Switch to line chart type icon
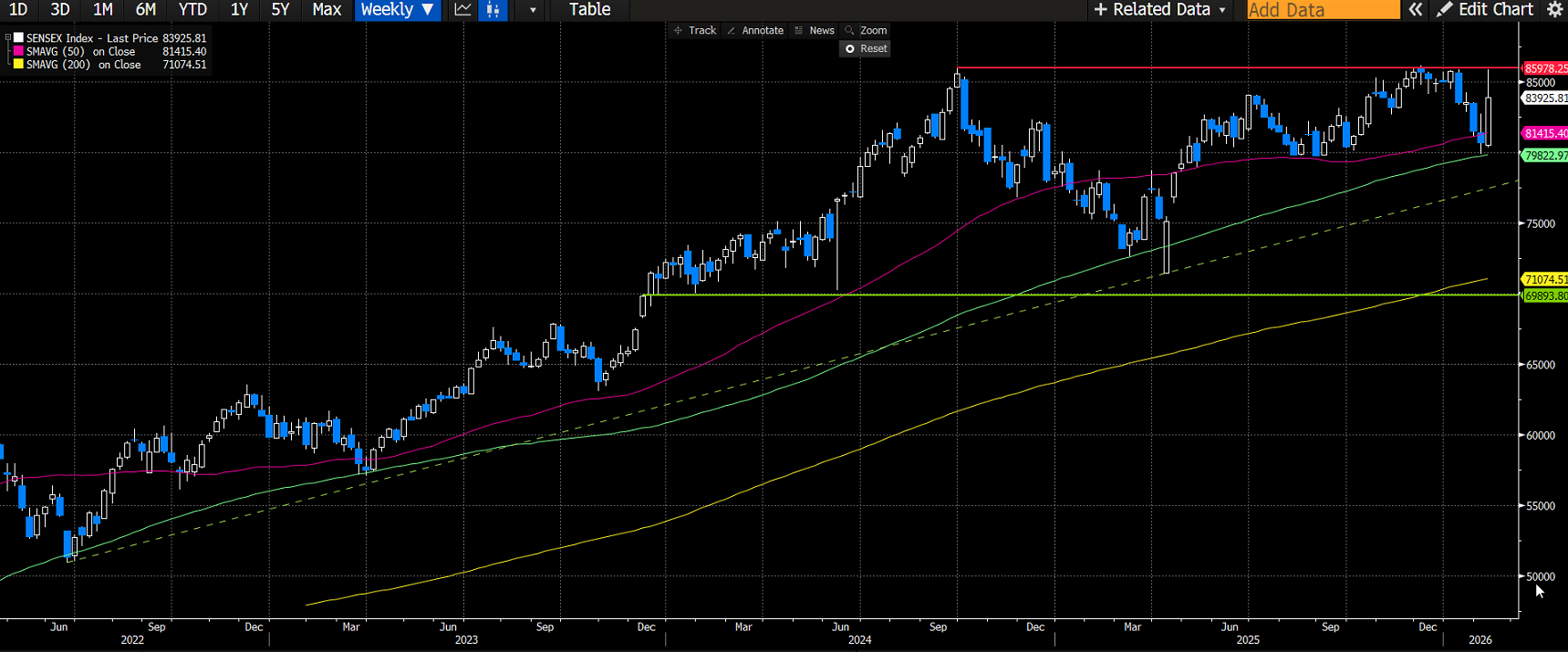This screenshot has height=652, width=1568. (x=462, y=10)
